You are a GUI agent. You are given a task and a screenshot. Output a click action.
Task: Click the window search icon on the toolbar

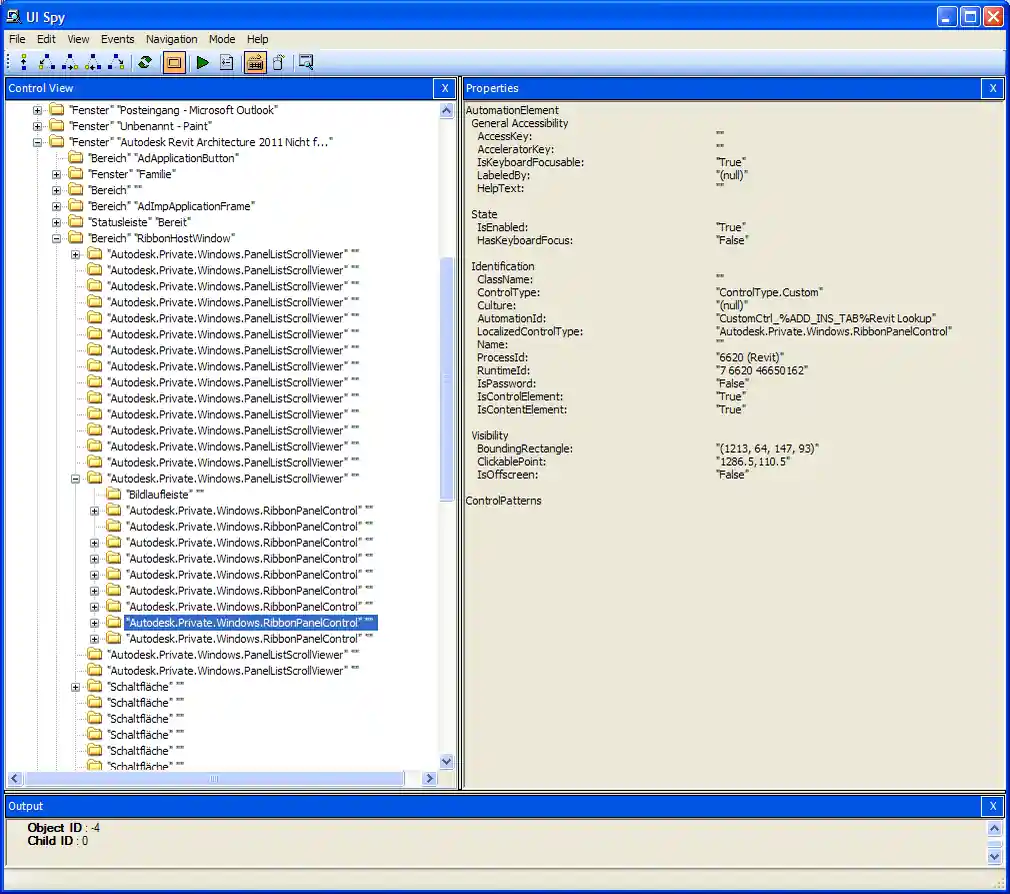tap(306, 62)
